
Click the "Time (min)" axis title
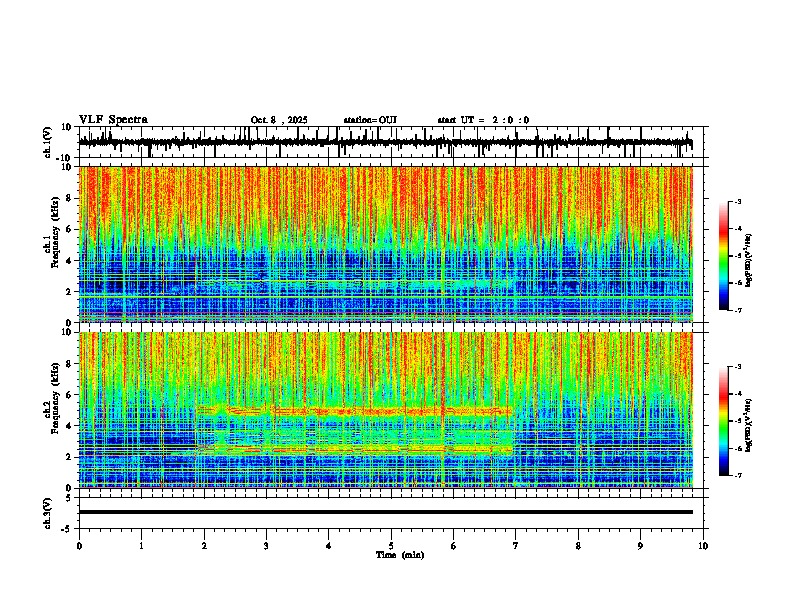(400, 555)
